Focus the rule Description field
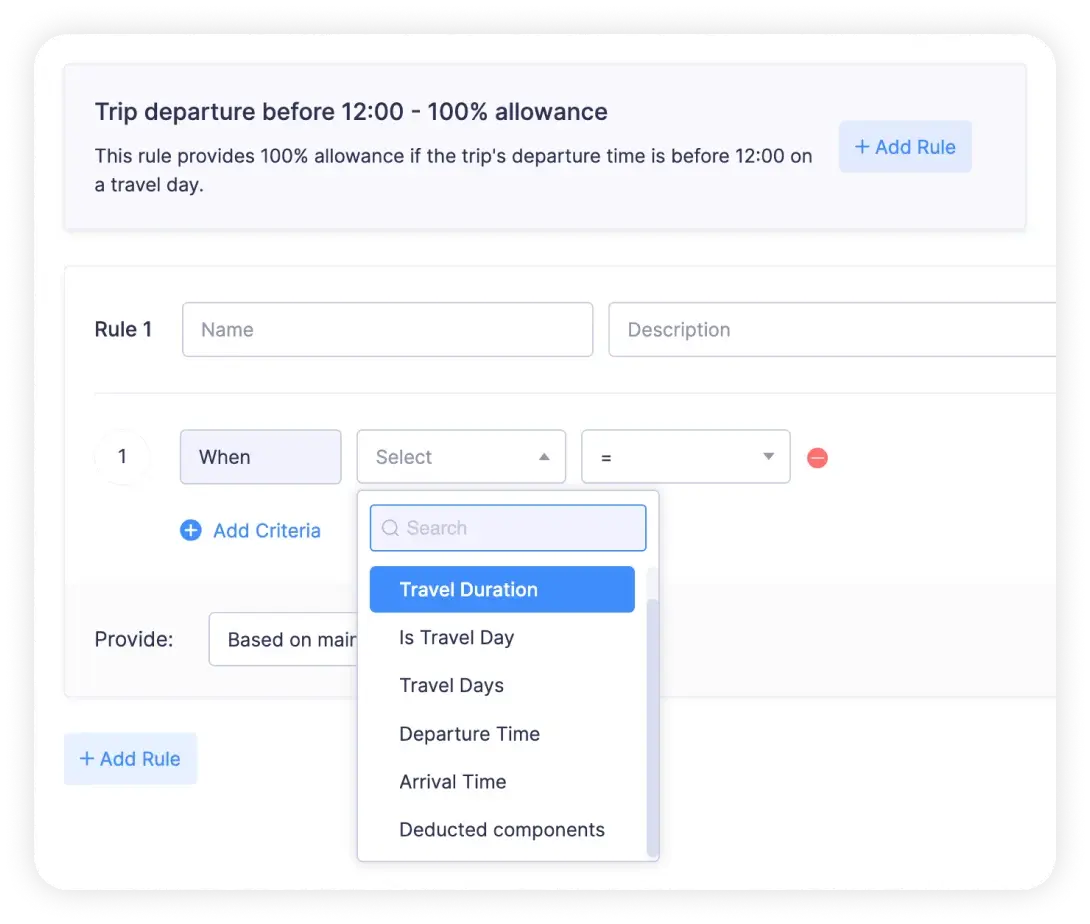The width and height of the screenshot is (1090, 924). tap(832, 330)
